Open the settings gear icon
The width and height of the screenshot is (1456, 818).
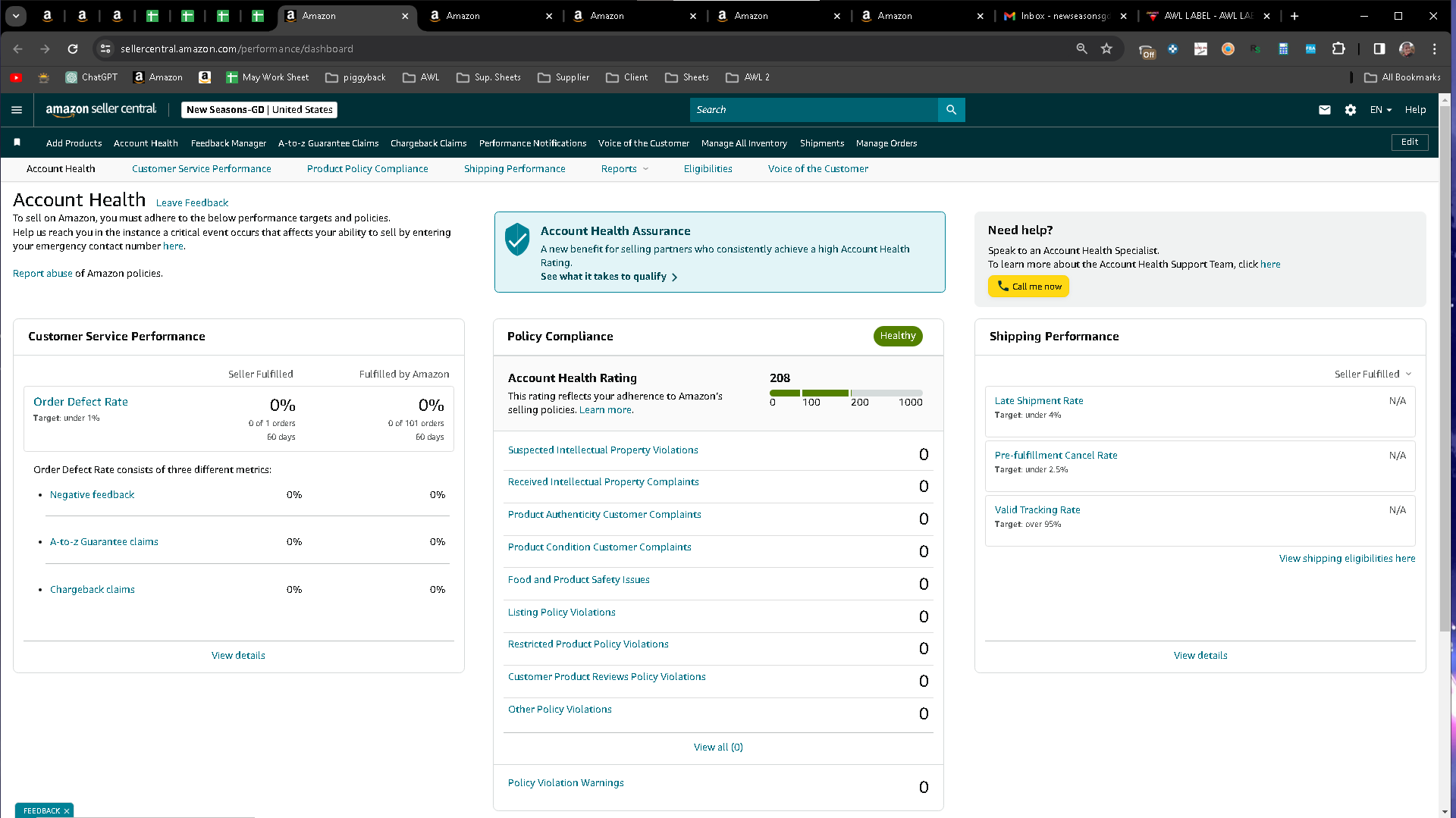click(1351, 110)
